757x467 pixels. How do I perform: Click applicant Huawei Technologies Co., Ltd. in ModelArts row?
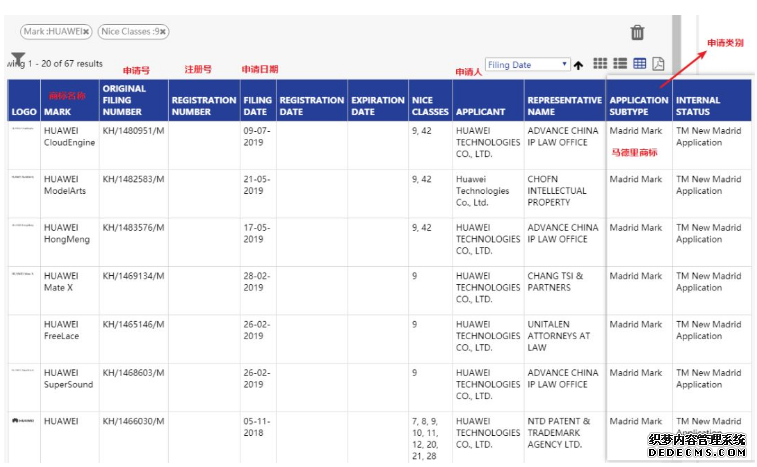point(482,191)
